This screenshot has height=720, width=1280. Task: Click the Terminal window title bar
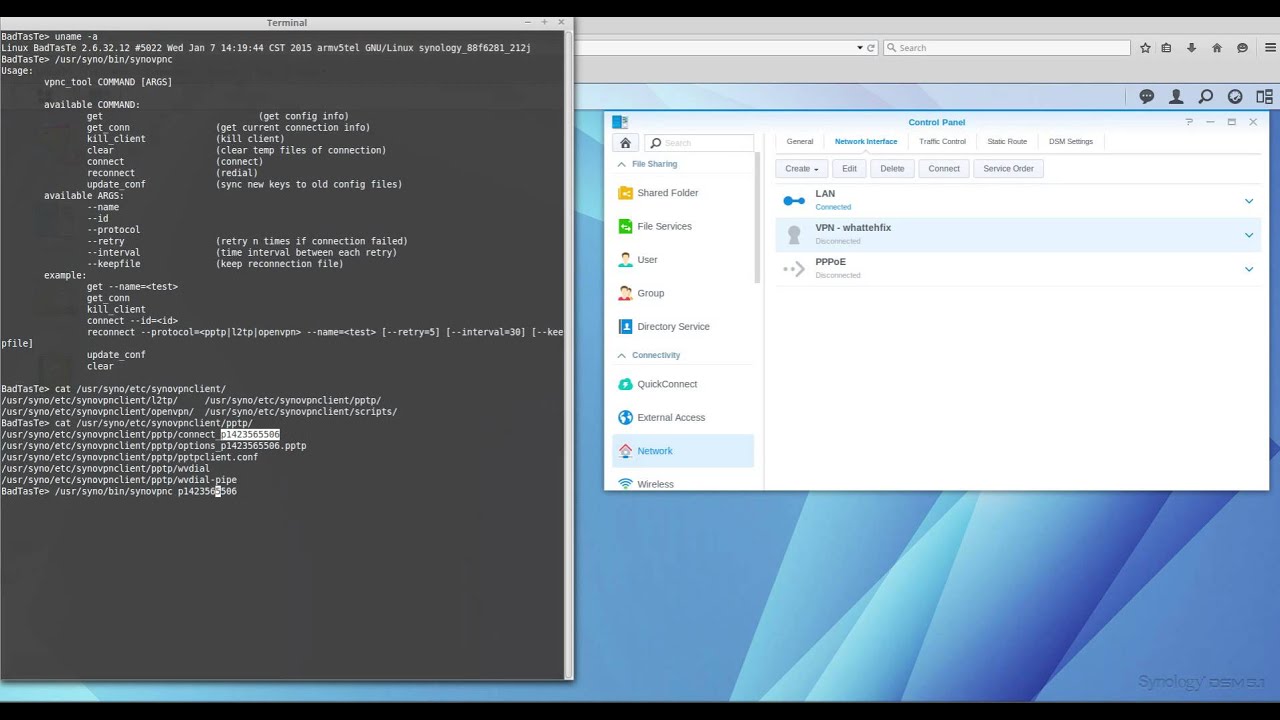287,22
